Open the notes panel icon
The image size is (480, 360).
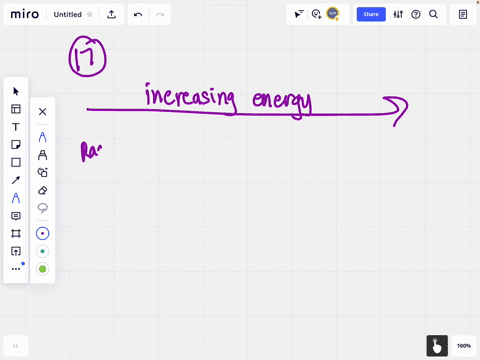coord(463,14)
